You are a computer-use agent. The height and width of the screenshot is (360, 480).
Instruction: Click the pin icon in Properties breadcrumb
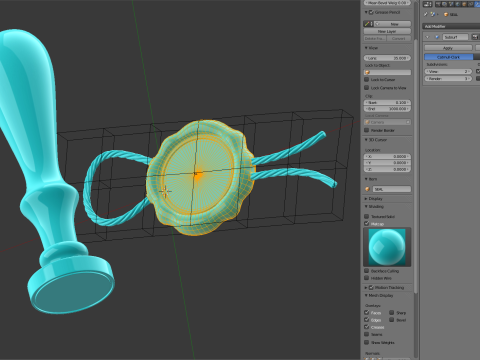pos(426,14)
